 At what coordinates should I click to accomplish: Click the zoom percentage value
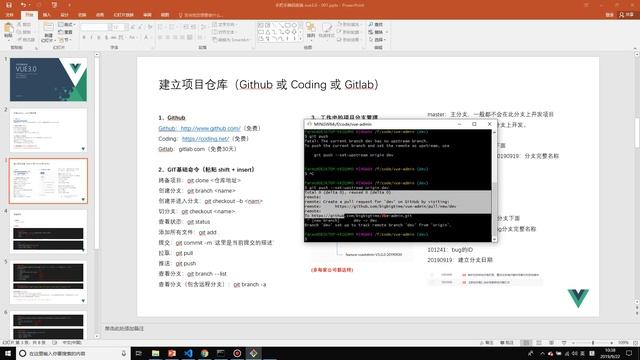(623, 343)
